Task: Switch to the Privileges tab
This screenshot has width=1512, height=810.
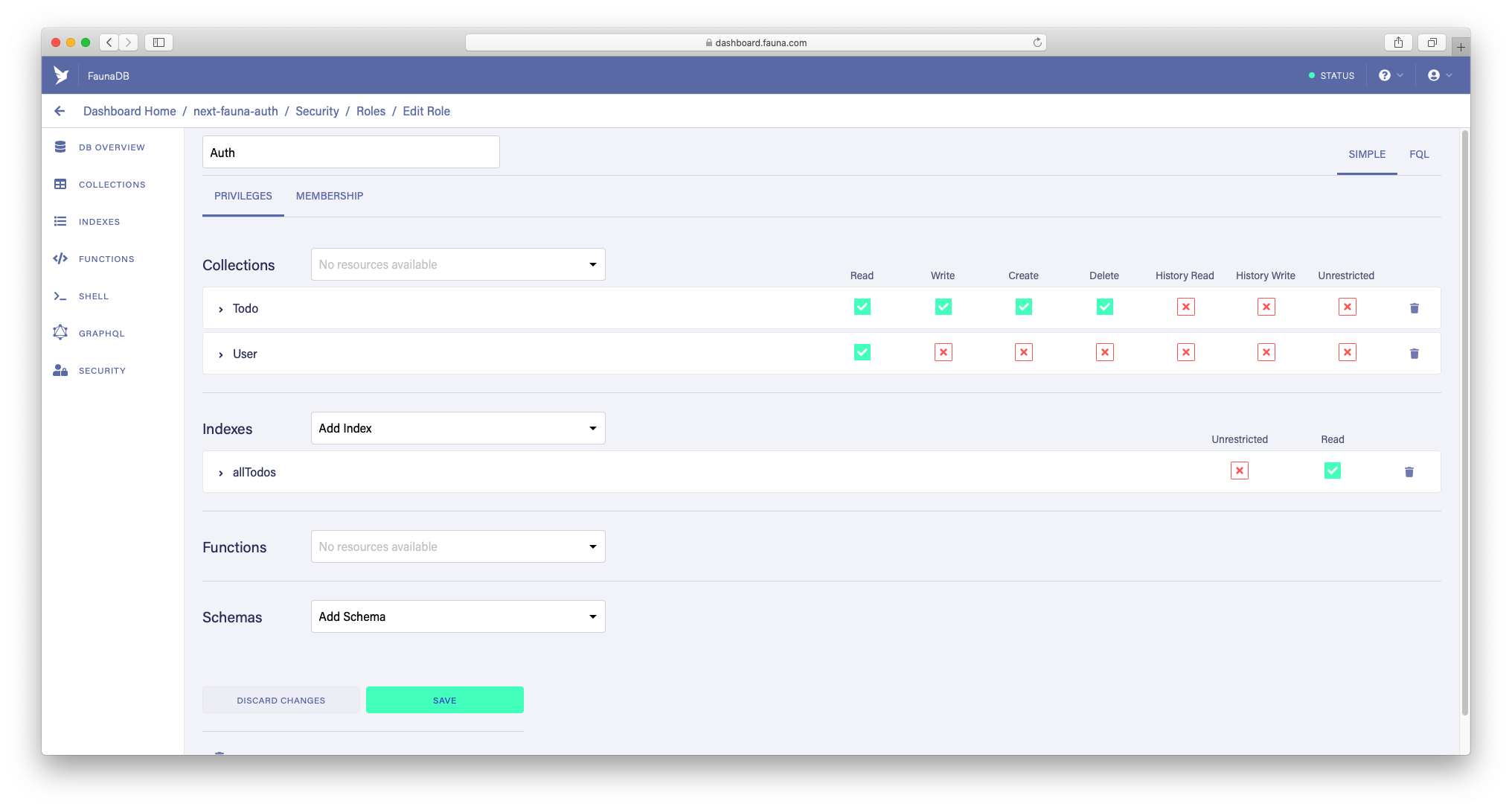Action: [x=243, y=196]
